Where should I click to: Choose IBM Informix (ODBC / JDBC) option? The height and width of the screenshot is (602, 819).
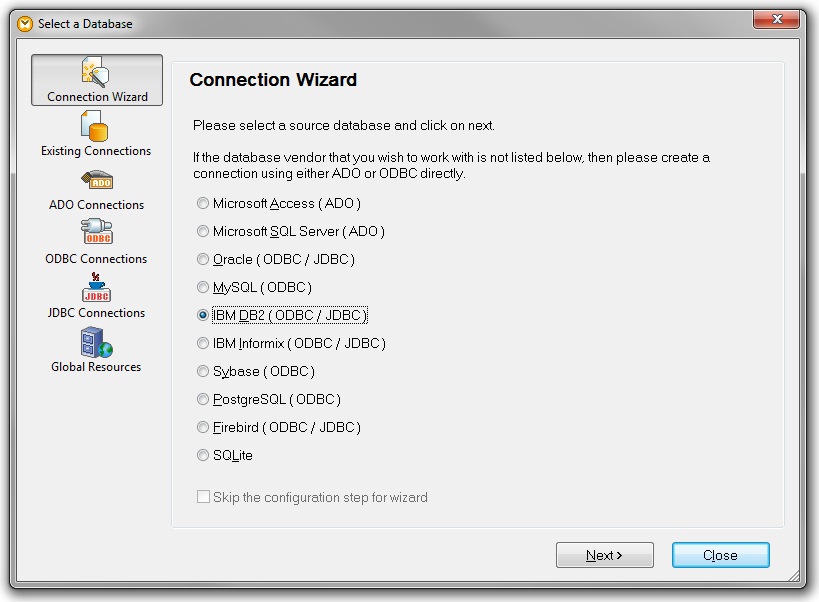click(x=203, y=343)
